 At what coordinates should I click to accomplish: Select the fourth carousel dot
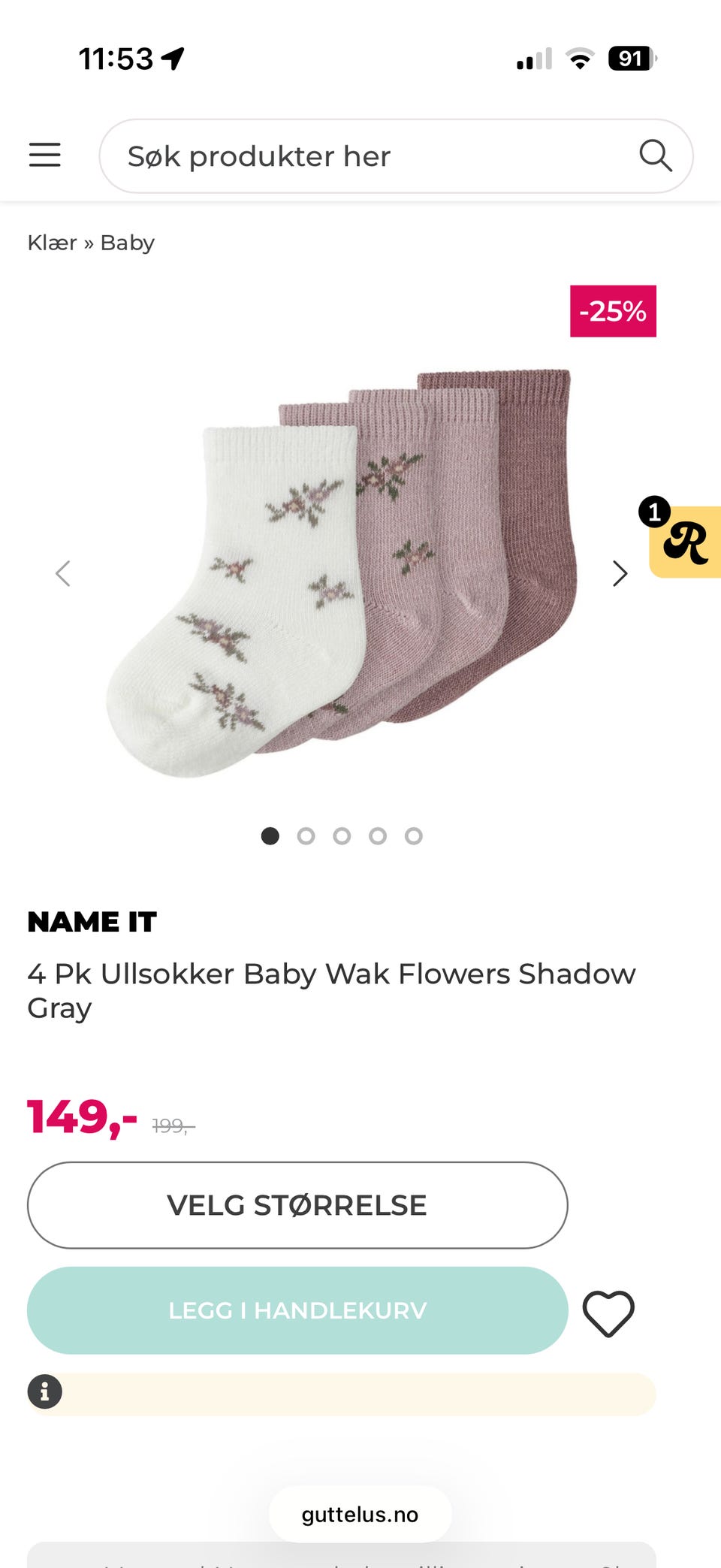(378, 835)
